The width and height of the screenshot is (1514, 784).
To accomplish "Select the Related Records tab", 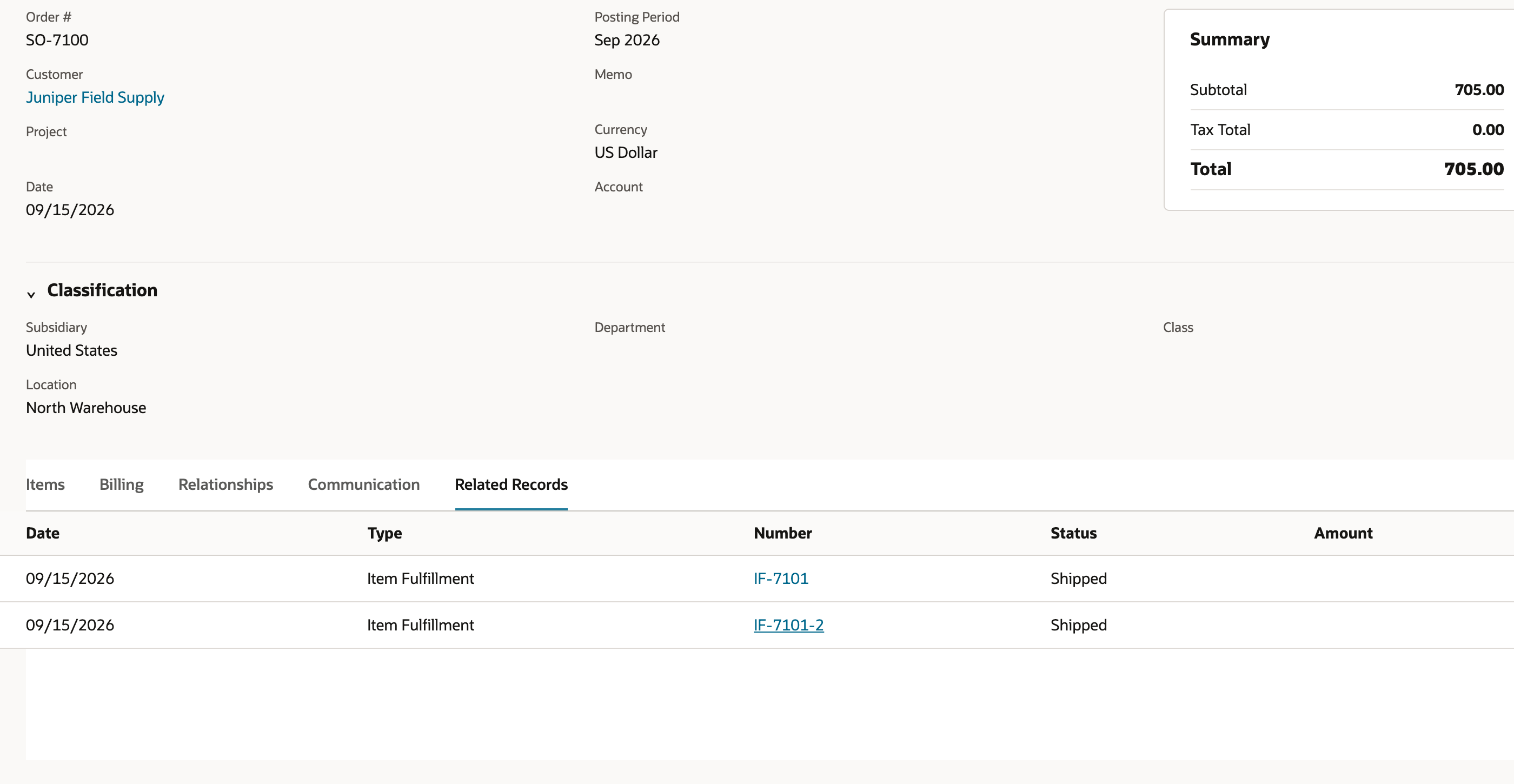I will click(512, 484).
